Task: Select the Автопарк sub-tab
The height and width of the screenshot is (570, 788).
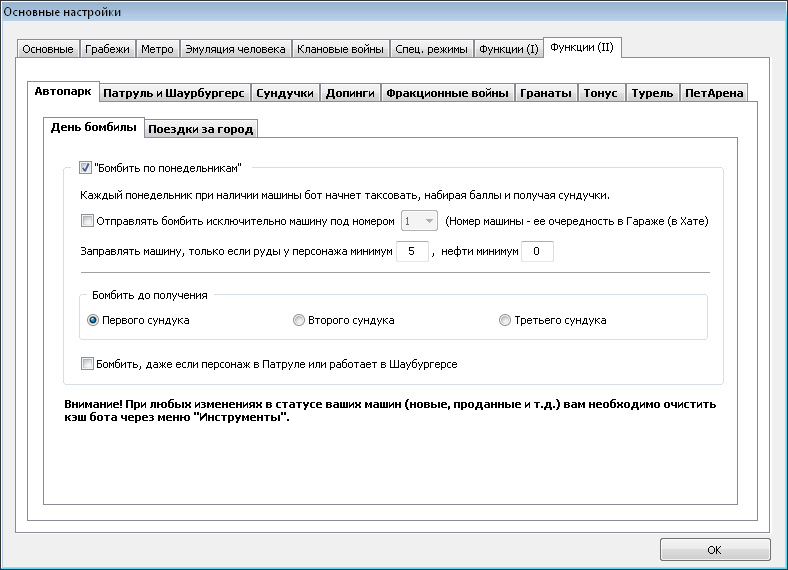Action: pos(63,91)
